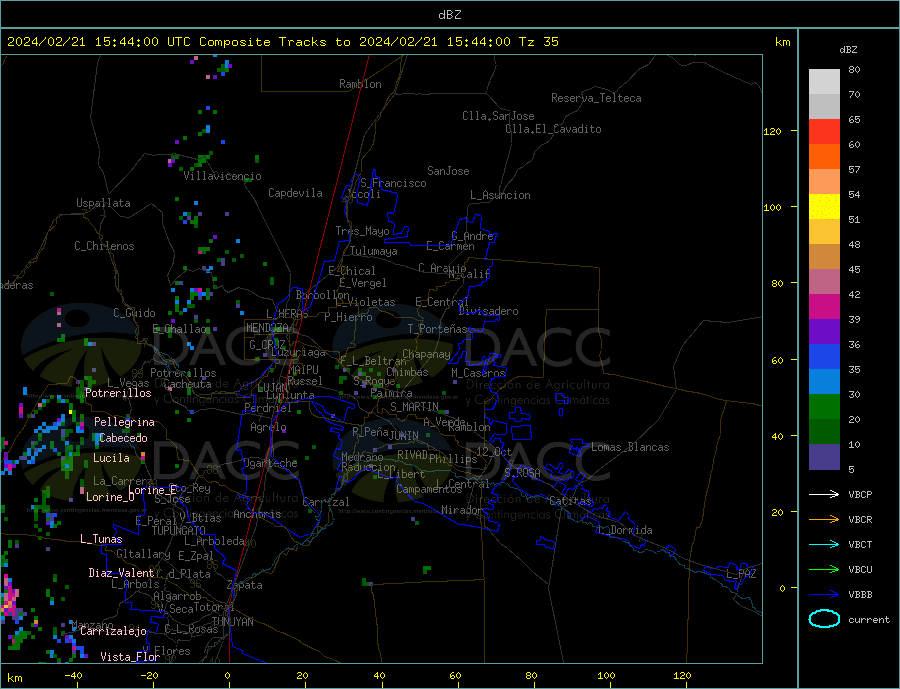The image size is (900, 689).
Task: Click the Cabecedo station label
Action: [123, 438]
